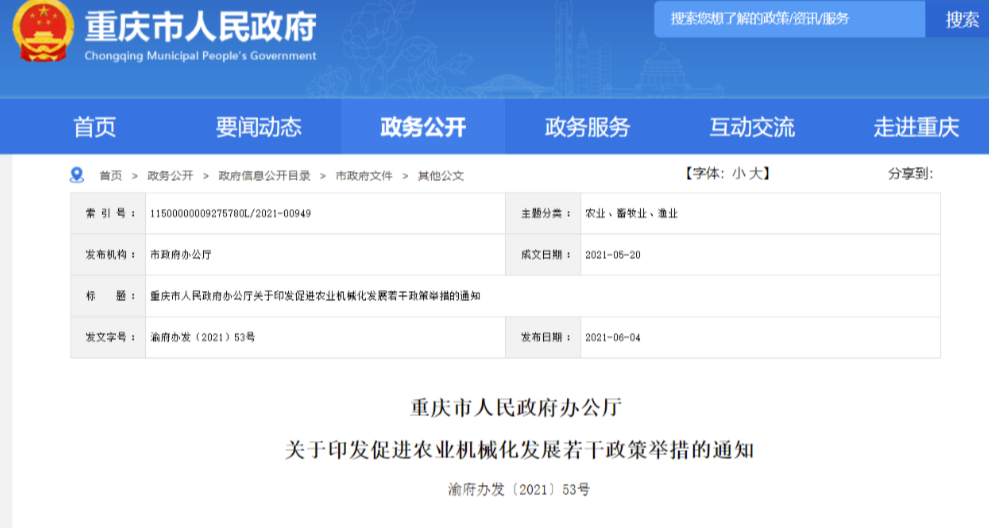Viewport: 989px width, 528px height.
Task: Click the 发布日期 label cell
Action: (x=544, y=337)
